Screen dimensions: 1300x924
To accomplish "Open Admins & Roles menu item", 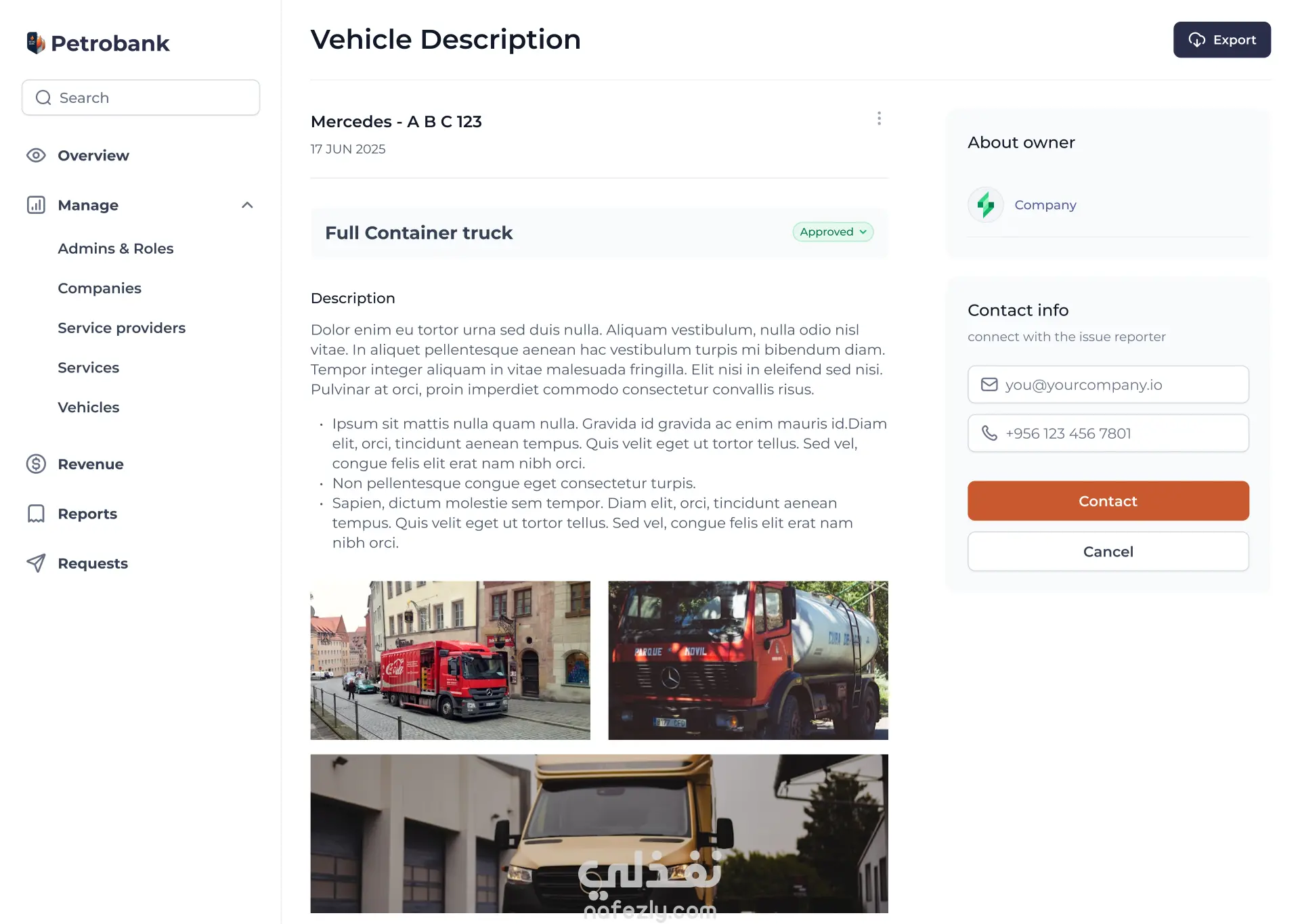I will click(x=116, y=248).
